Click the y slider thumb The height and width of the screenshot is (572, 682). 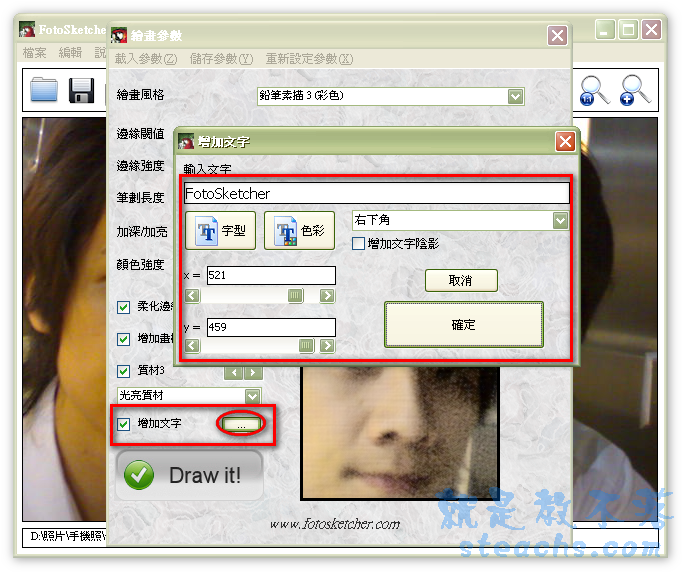click(x=306, y=346)
